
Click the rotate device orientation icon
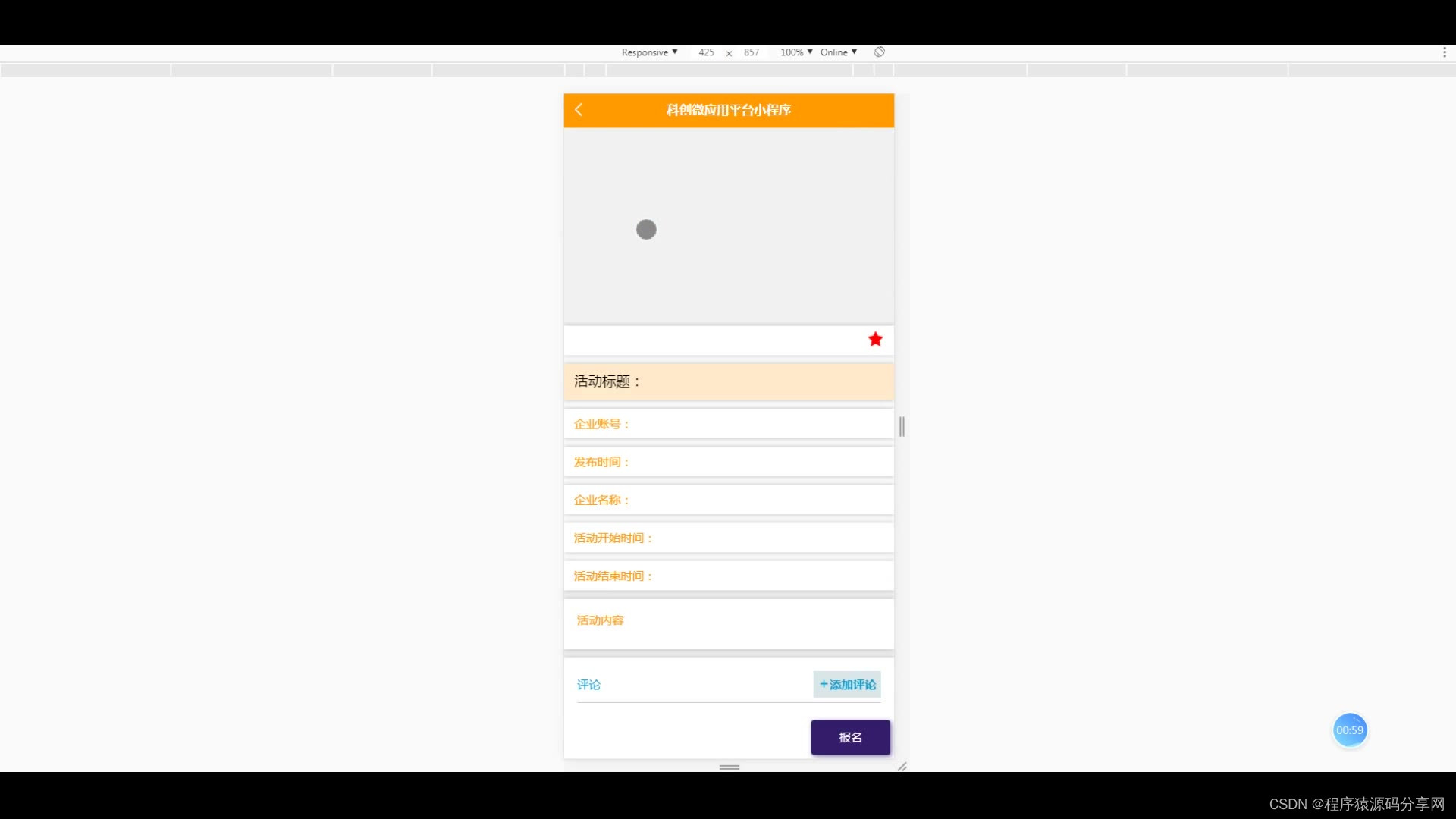click(x=879, y=52)
